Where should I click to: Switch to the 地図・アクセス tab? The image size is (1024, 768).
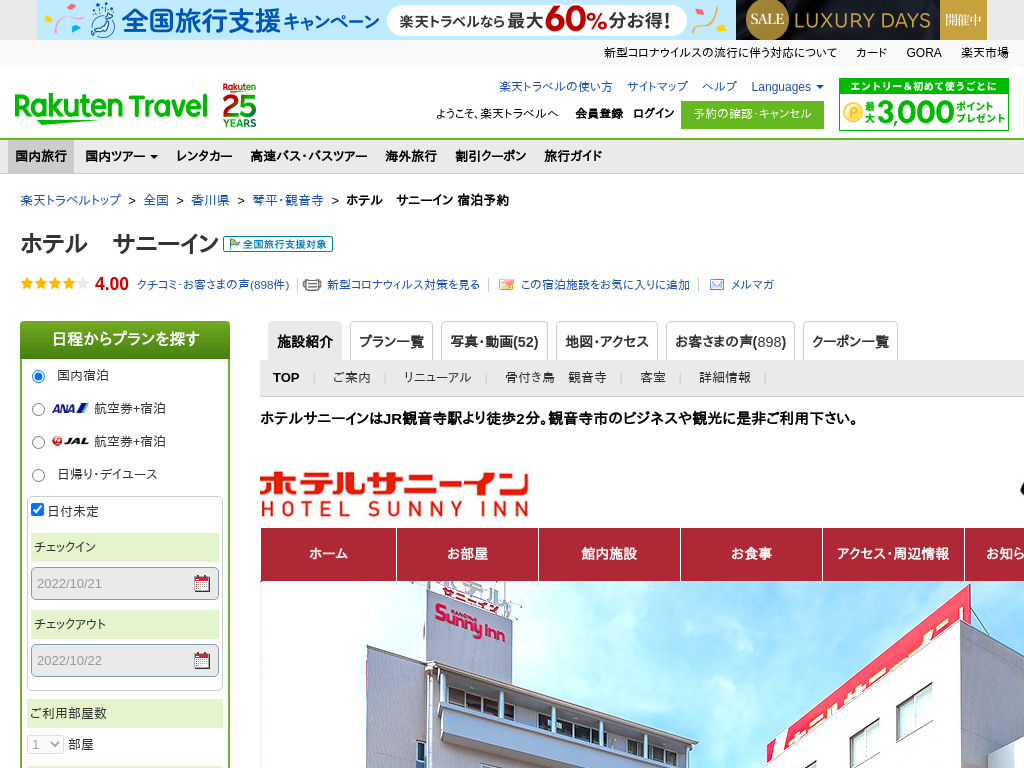607,341
